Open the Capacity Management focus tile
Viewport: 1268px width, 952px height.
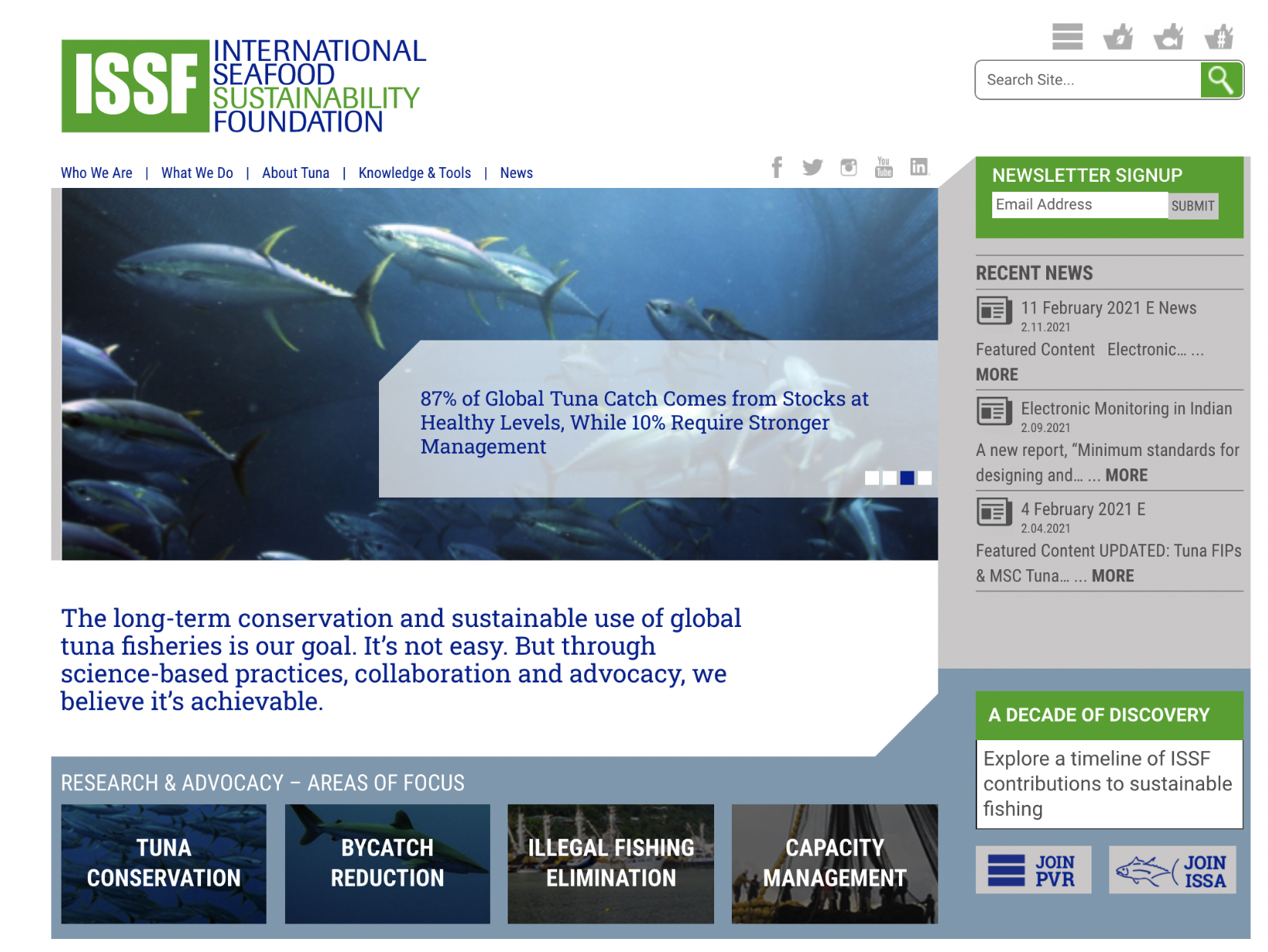(x=834, y=863)
